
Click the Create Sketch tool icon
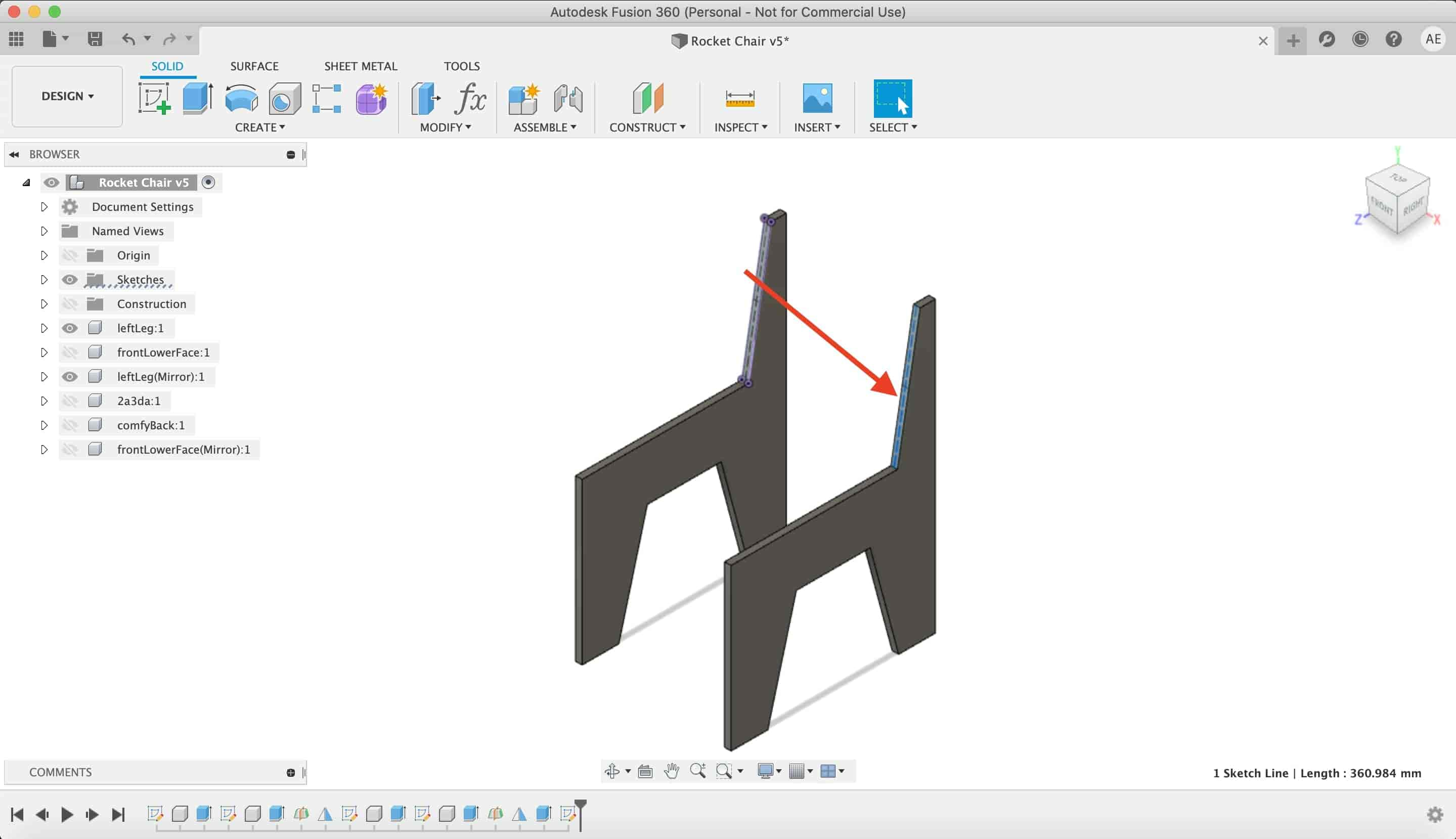point(154,99)
